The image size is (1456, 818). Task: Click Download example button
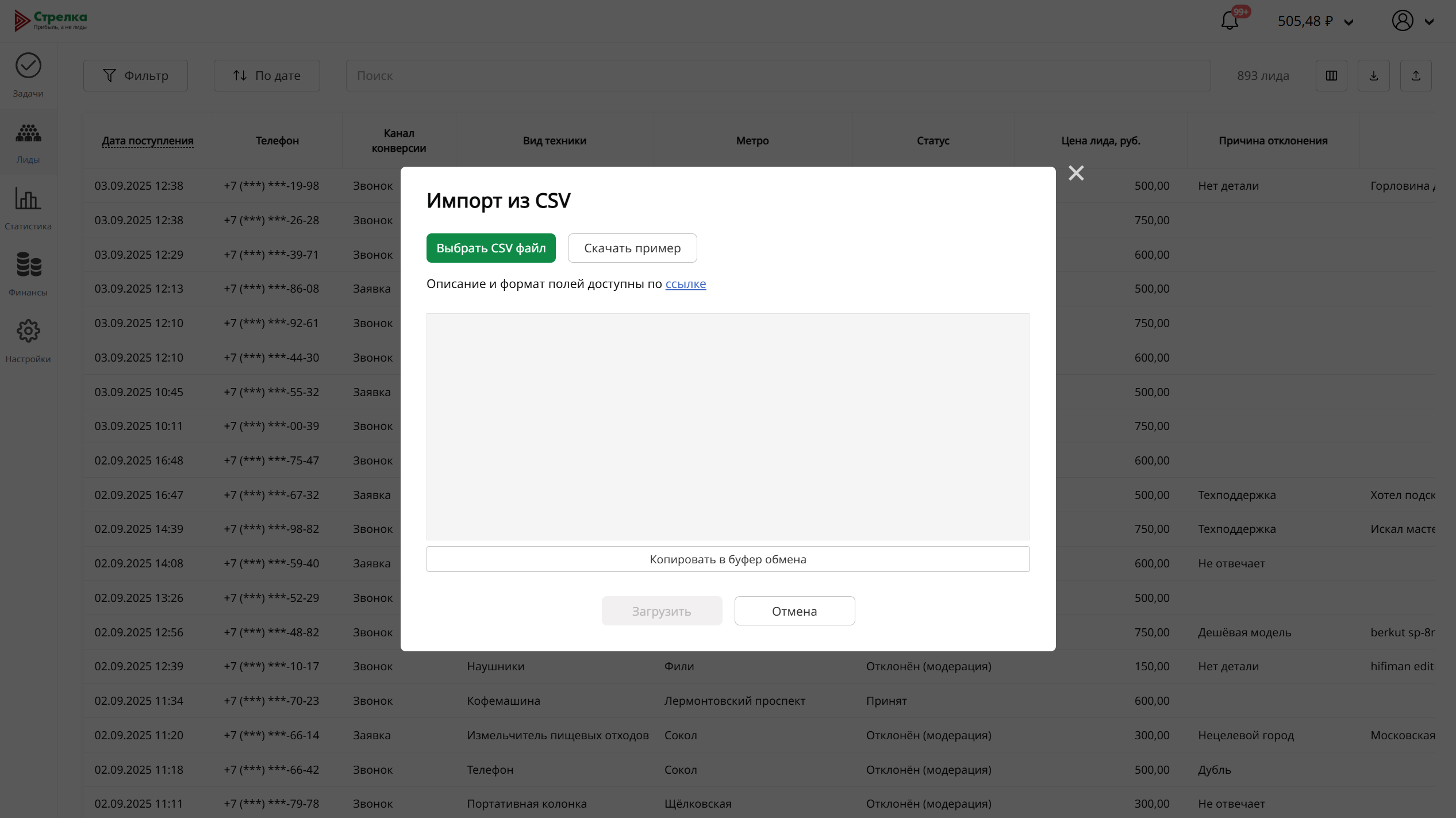click(x=632, y=248)
